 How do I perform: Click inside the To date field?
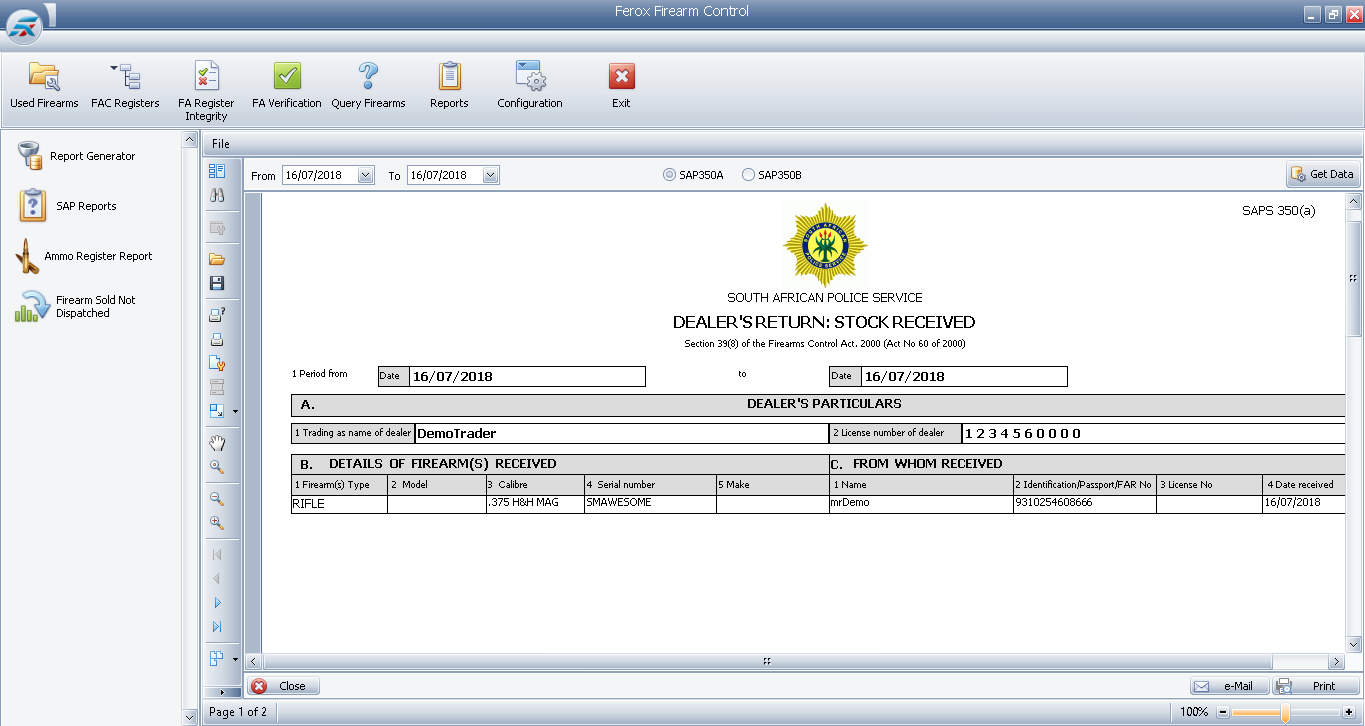tap(443, 175)
